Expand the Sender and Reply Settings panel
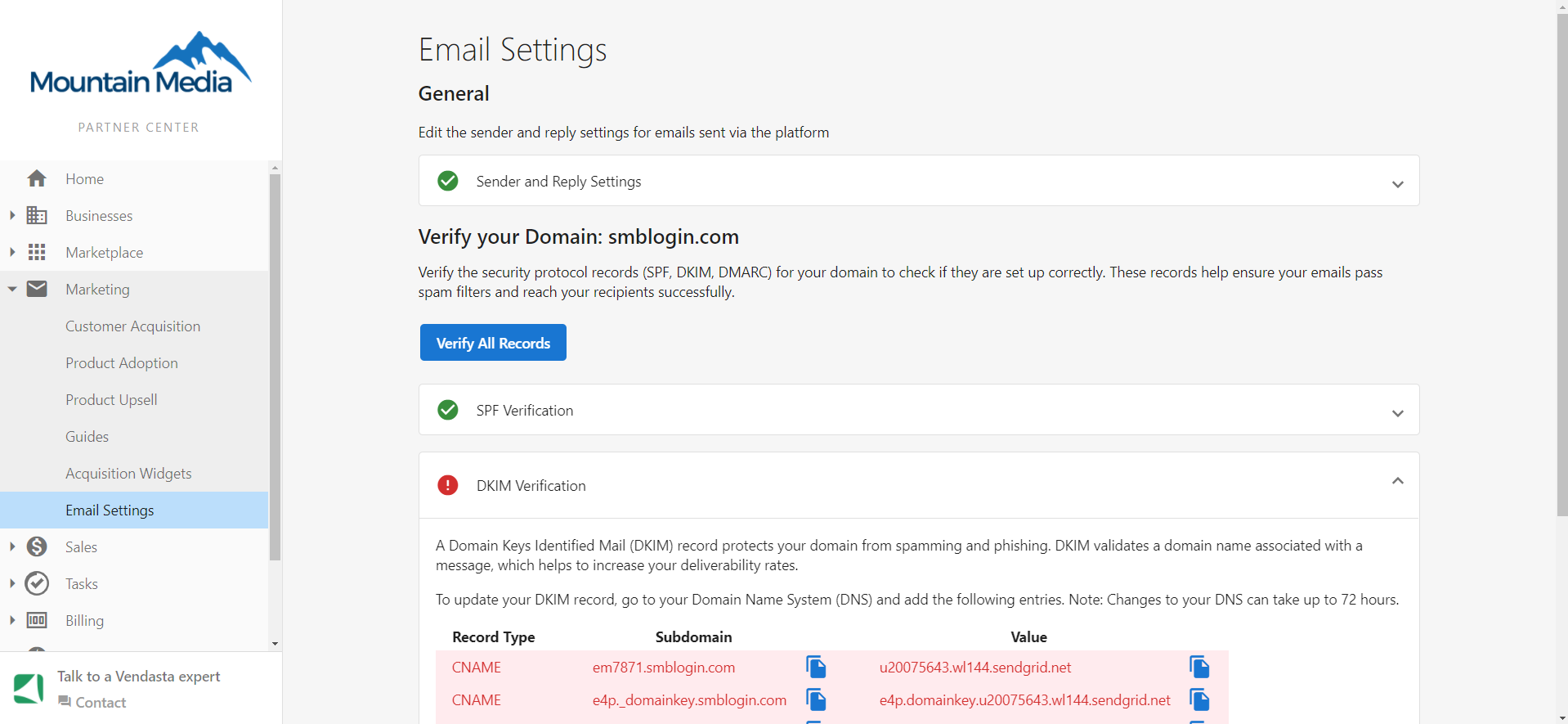 tap(1398, 184)
